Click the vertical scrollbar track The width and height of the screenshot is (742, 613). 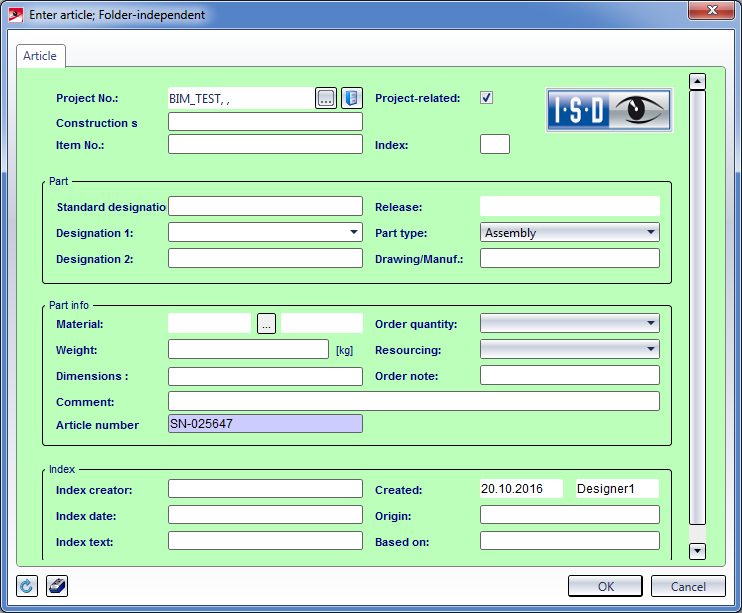[698, 300]
